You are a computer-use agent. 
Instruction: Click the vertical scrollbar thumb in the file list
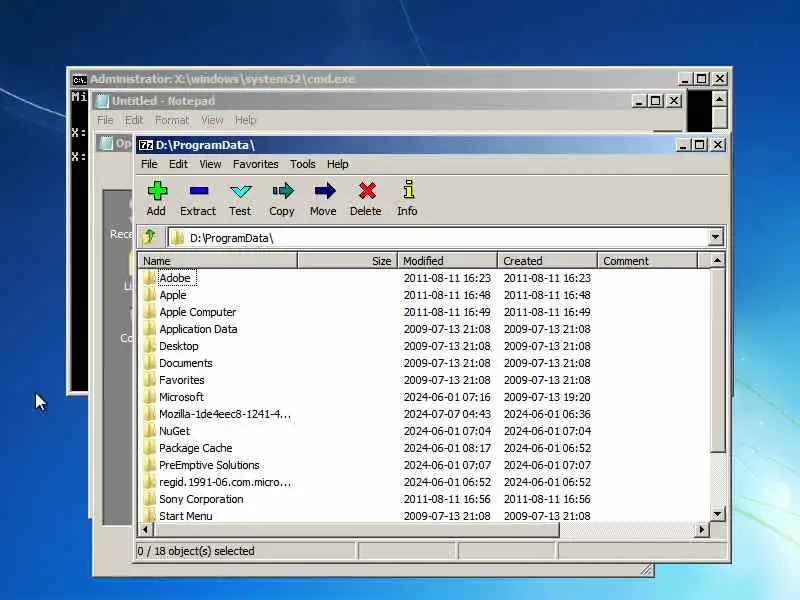coord(717,360)
